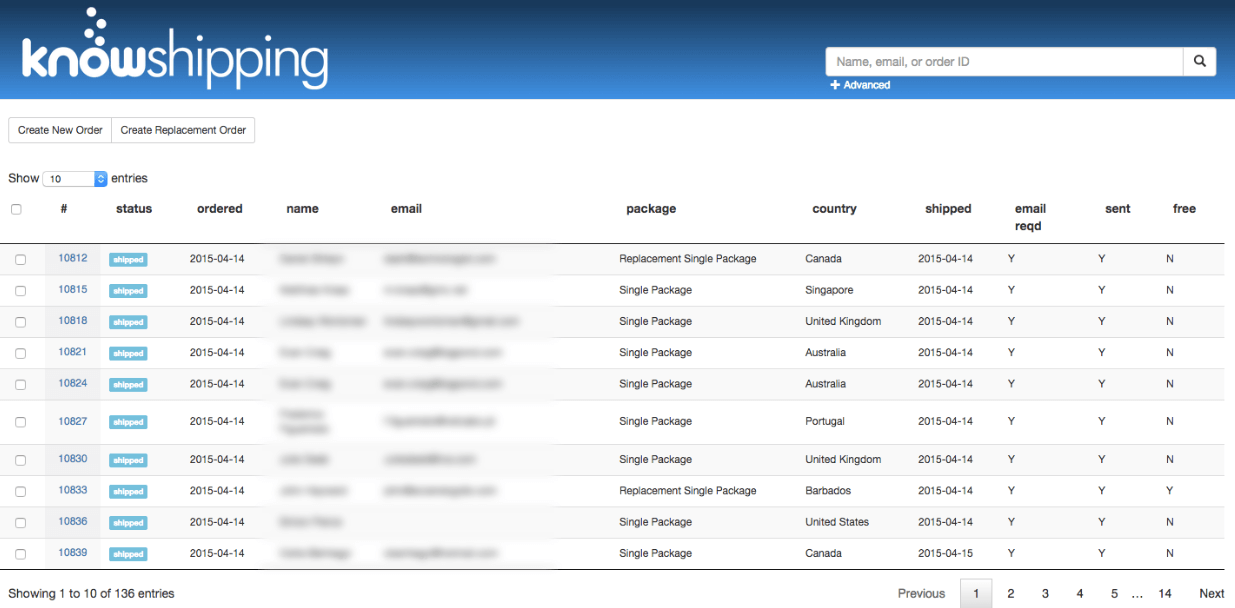Open the Show entries count dropdown
1235x608 pixels.
click(75, 179)
